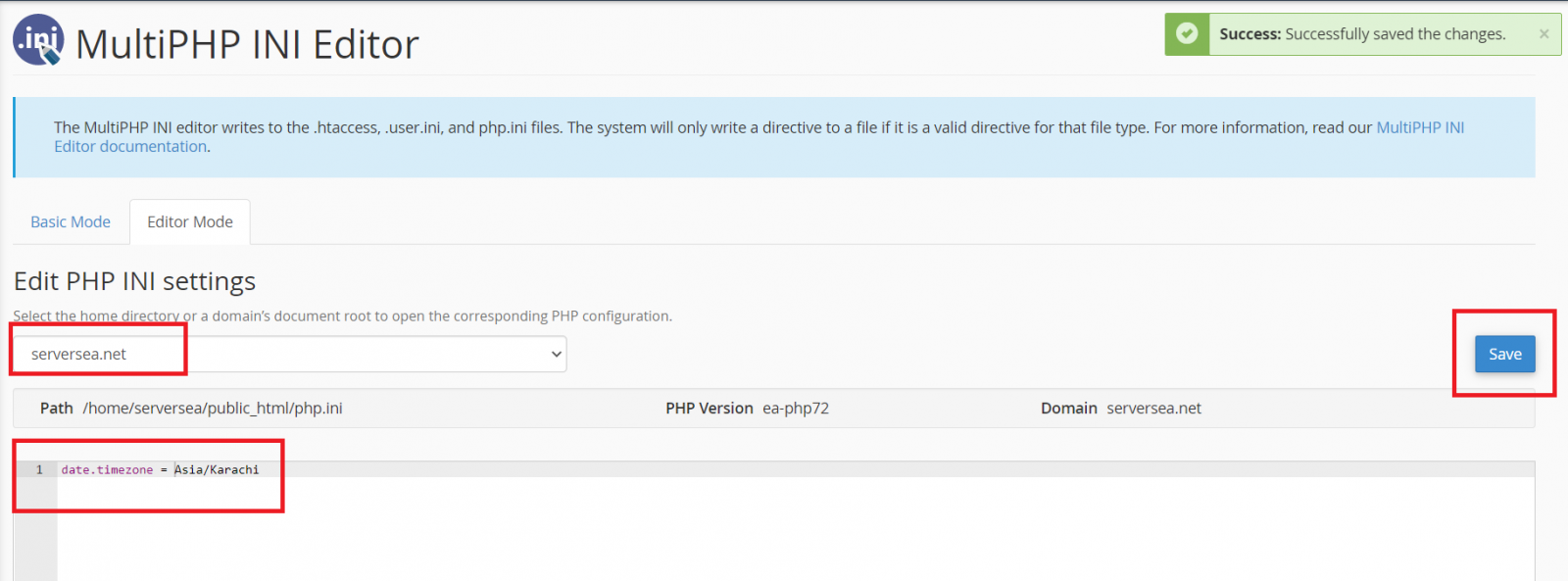Click the Edit PHP INI settings heading

(134, 281)
